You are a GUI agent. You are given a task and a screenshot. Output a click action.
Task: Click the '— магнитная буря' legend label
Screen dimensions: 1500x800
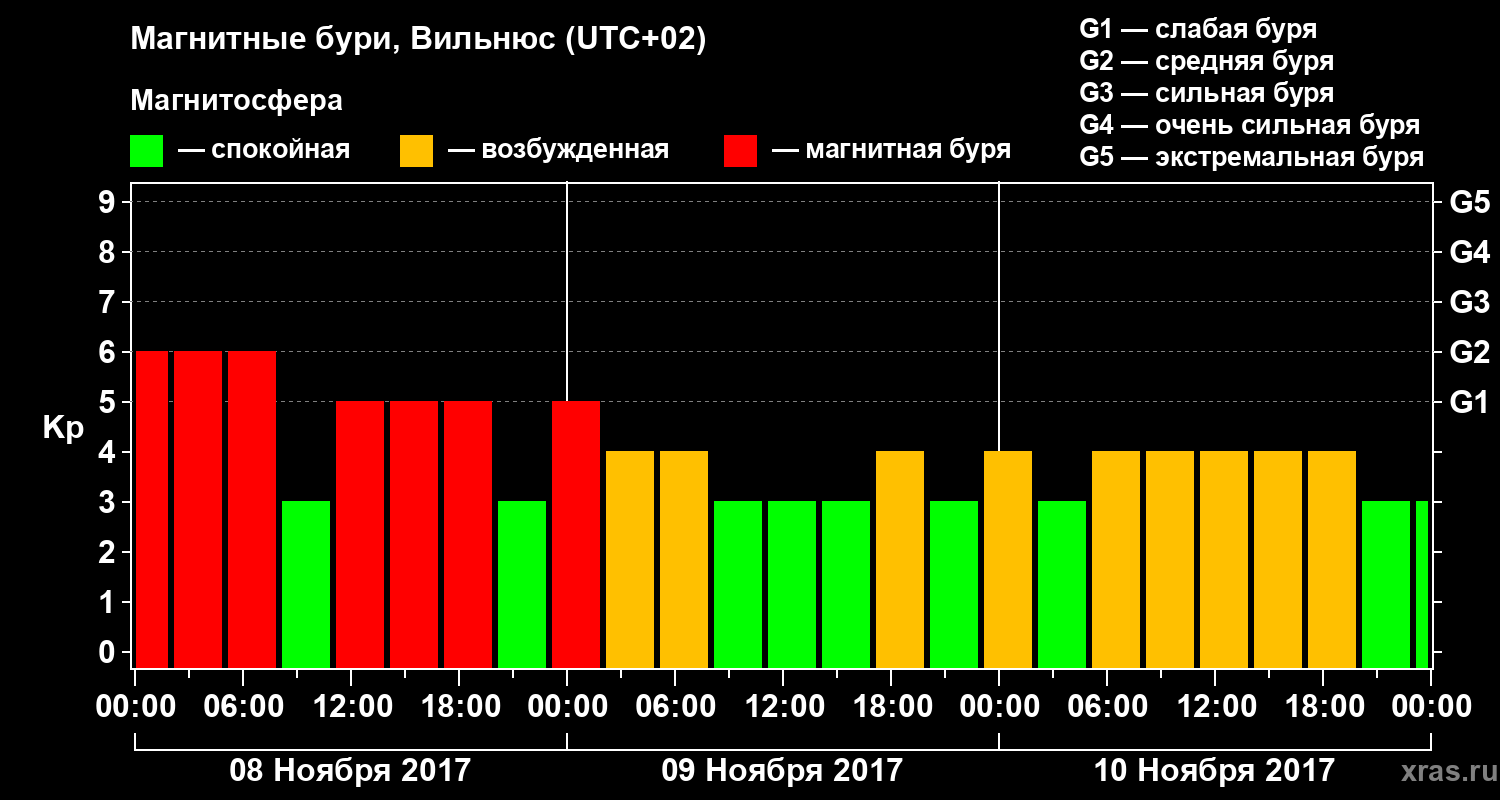pos(891,150)
